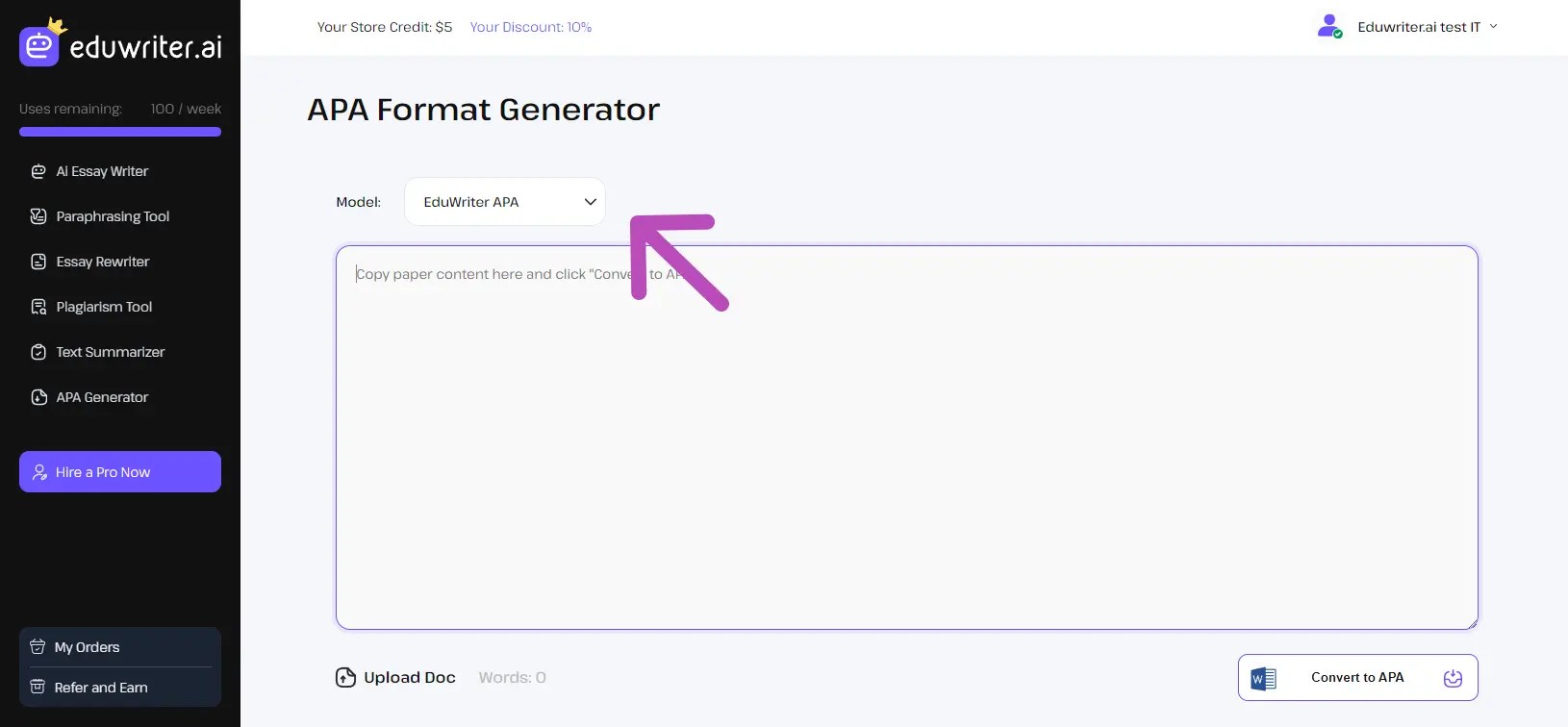Screen dimensions: 1568x727
Task: Click the Word document icon in Convert button
Action: pyautogui.click(x=1263, y=678)
